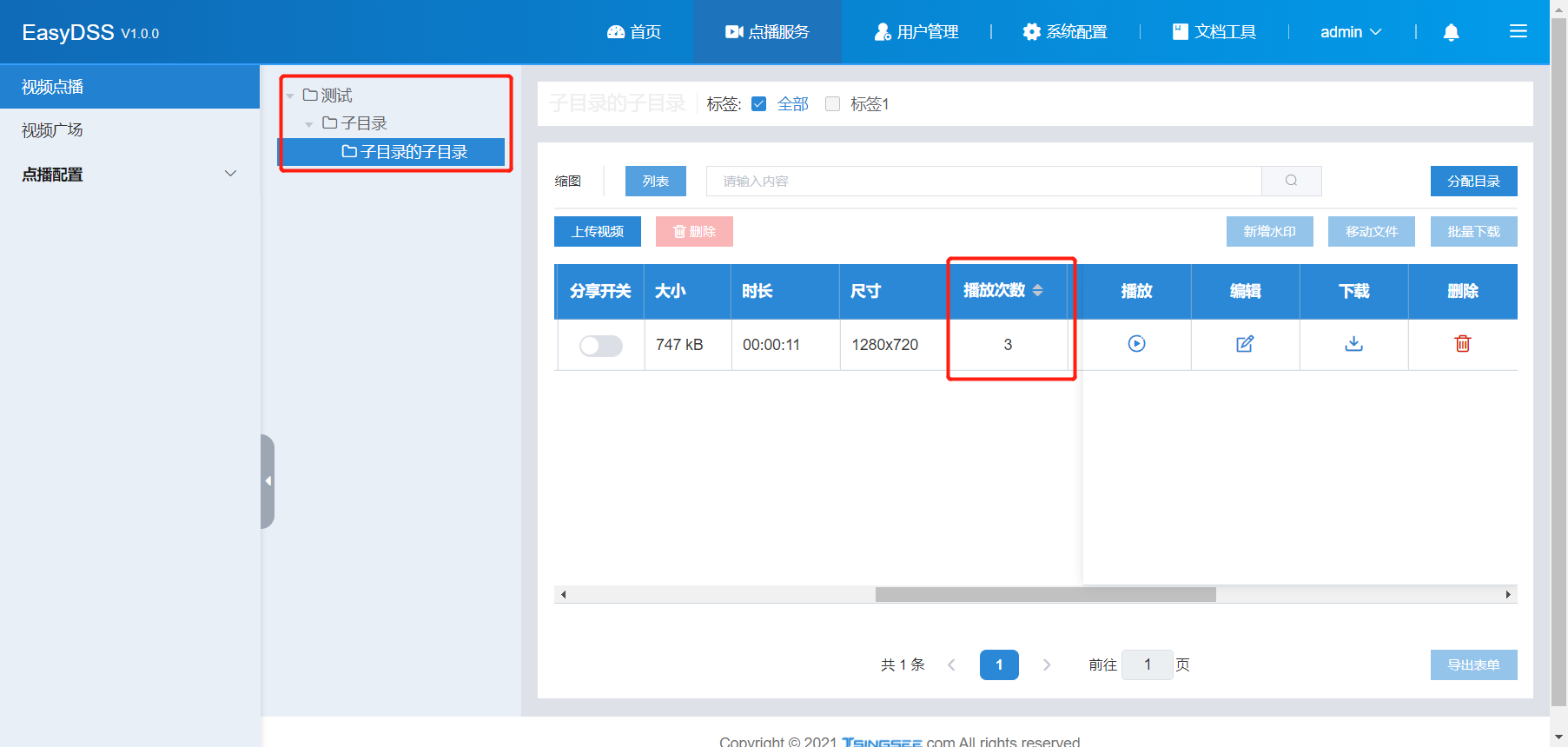1568x747 pixels.
Task: Click the 删除 batch delete button
Action: pyautogui.click(x=694, y=231)
